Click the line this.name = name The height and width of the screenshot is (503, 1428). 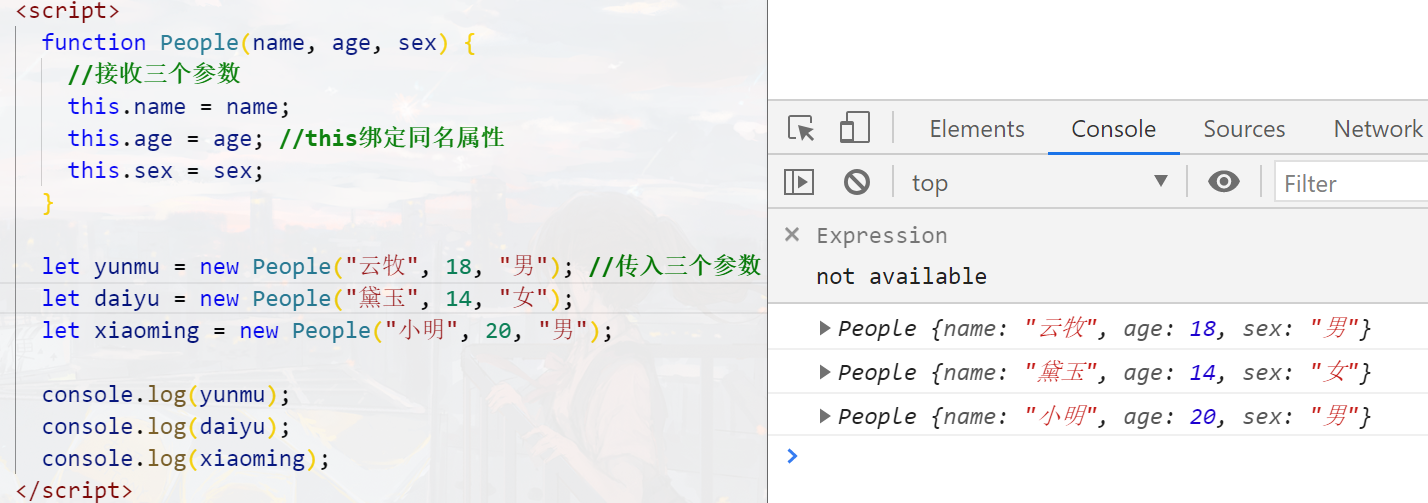click(179, 106)
